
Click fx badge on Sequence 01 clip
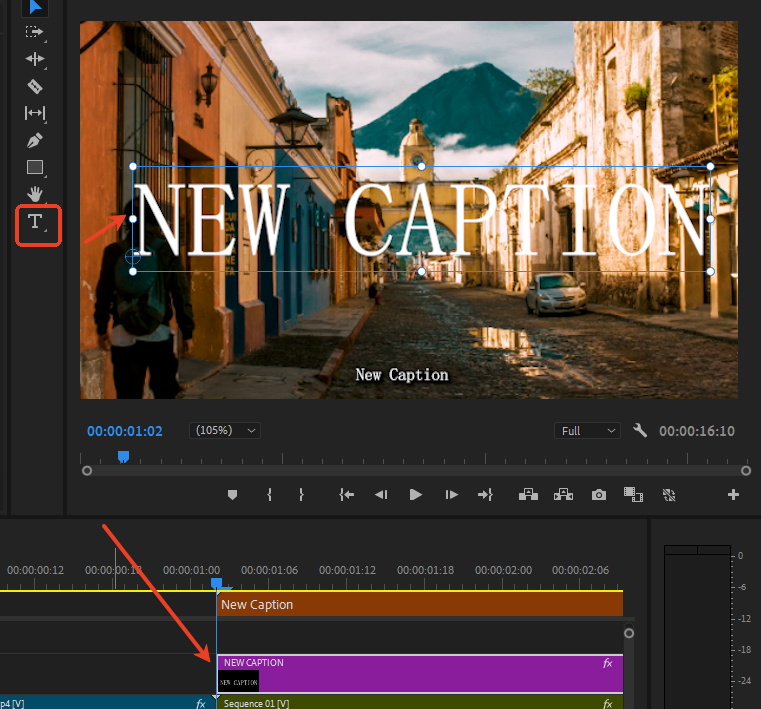point(608,703)
